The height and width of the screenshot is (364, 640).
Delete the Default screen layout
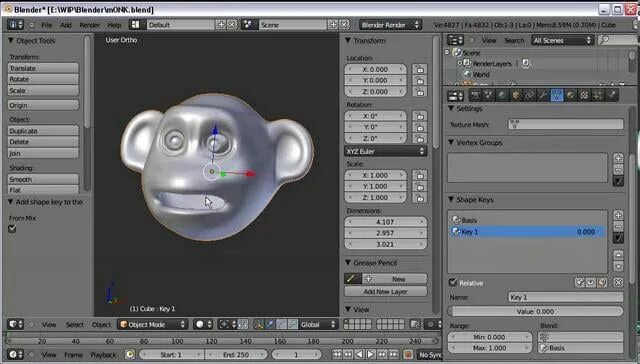pyautogui.click(x=232, y=25)
